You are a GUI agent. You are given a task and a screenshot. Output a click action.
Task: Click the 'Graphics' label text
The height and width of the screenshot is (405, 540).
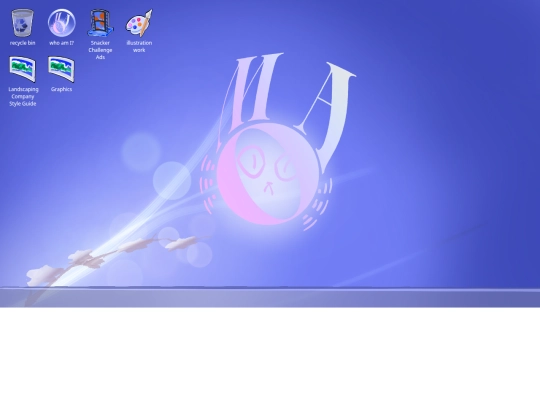[x=61, y=89]
